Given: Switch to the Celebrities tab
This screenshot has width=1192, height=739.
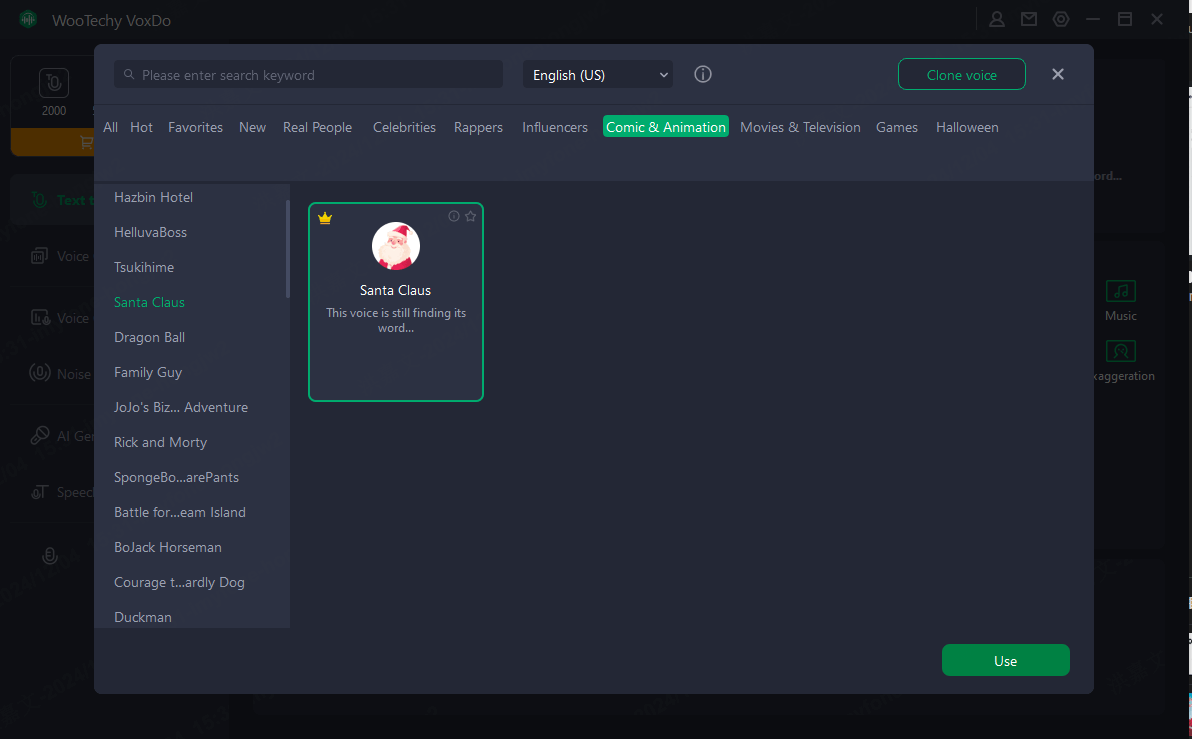Looking at the screenshot, I should 404,127.
